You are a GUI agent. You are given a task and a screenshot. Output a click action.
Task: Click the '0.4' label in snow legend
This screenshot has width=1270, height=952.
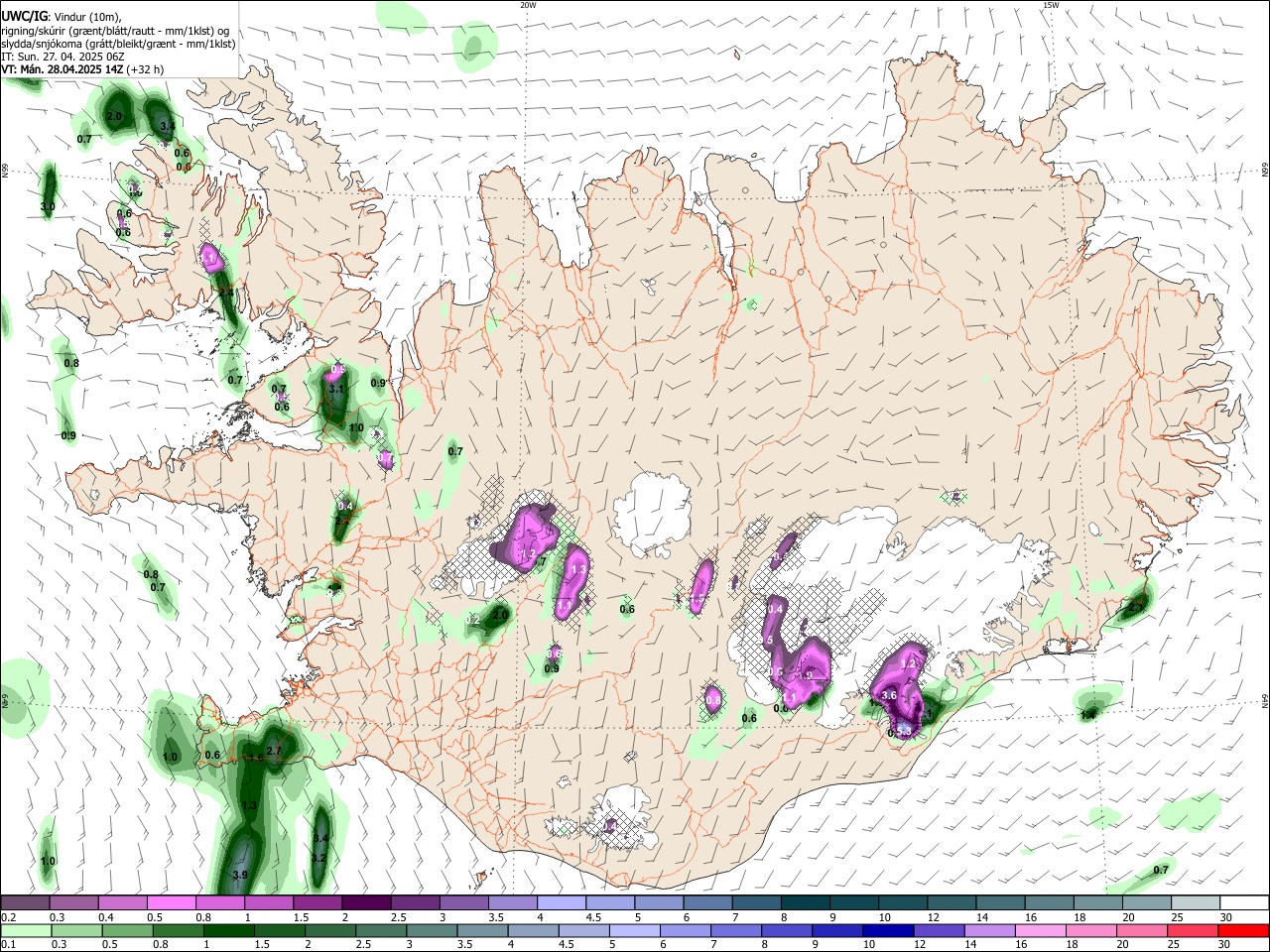pos(106,917)
